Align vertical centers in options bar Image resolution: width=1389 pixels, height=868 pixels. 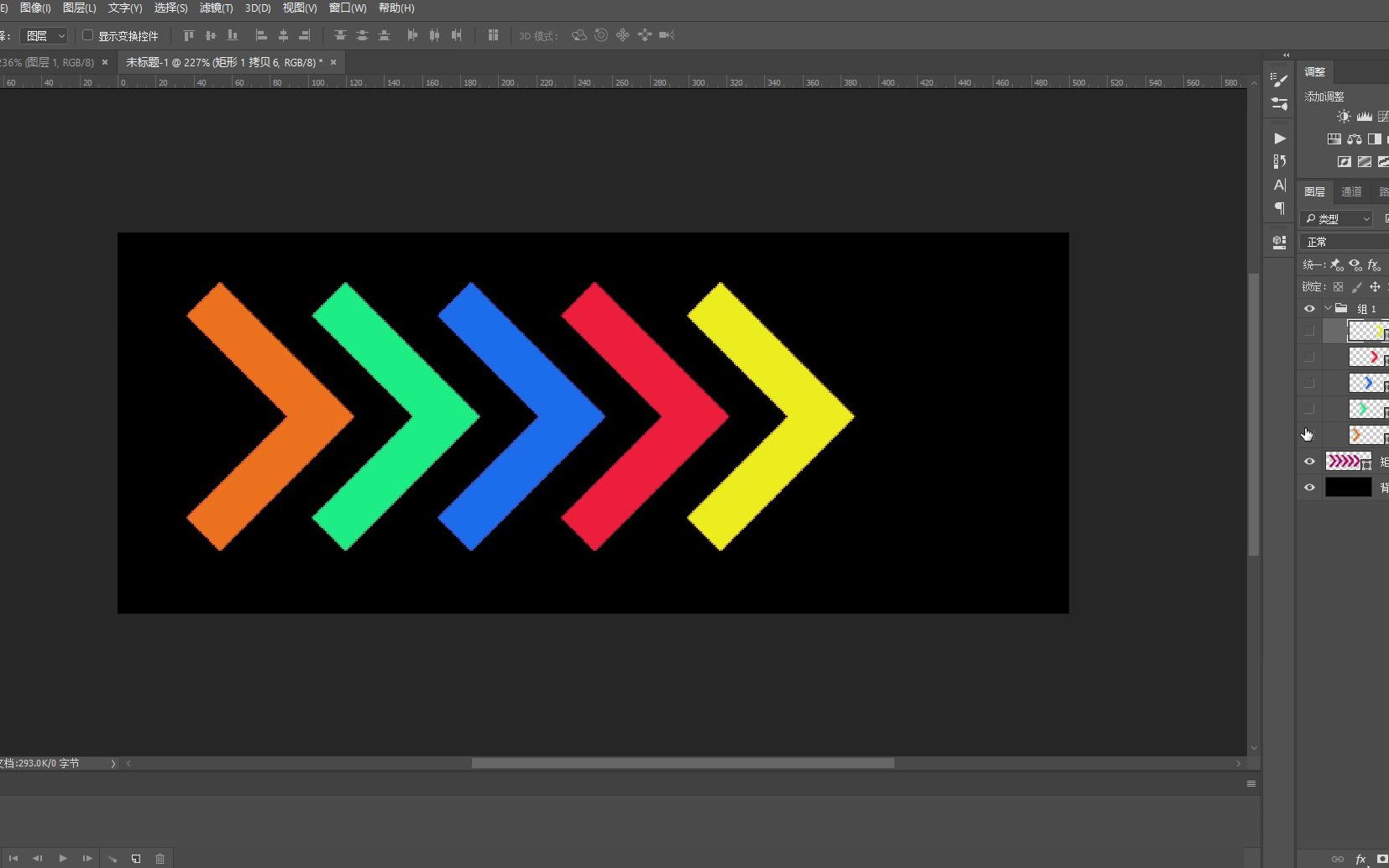point(210,35)
